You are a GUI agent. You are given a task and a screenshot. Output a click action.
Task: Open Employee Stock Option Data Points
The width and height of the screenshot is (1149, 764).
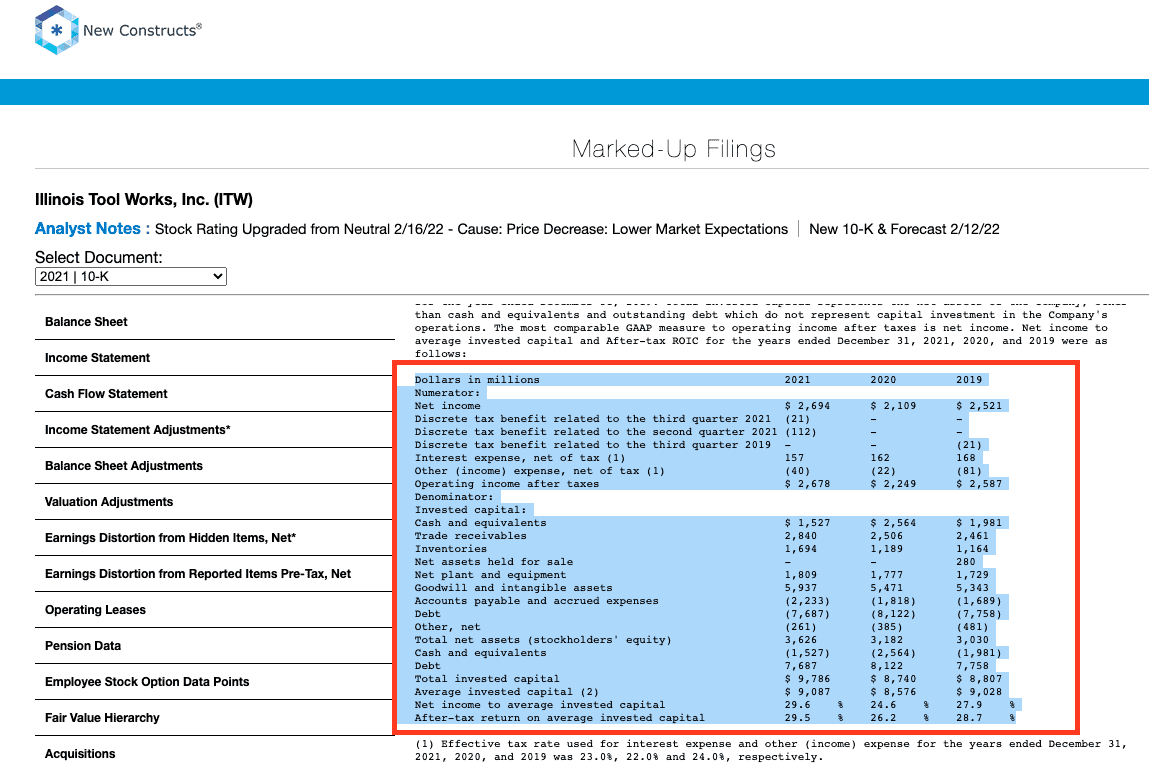pyautogui.click(x=147, y=681)
